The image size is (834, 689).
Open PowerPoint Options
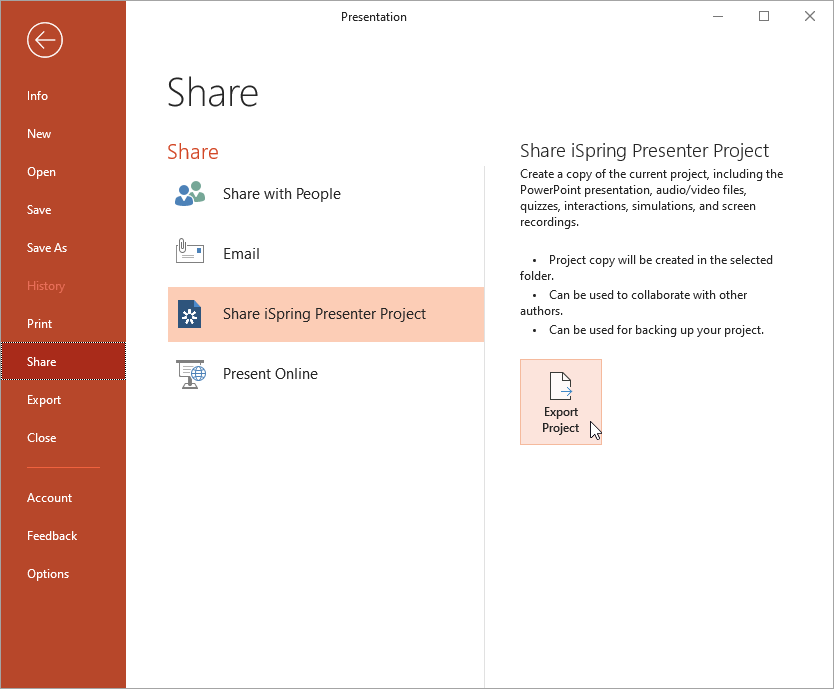48,574
